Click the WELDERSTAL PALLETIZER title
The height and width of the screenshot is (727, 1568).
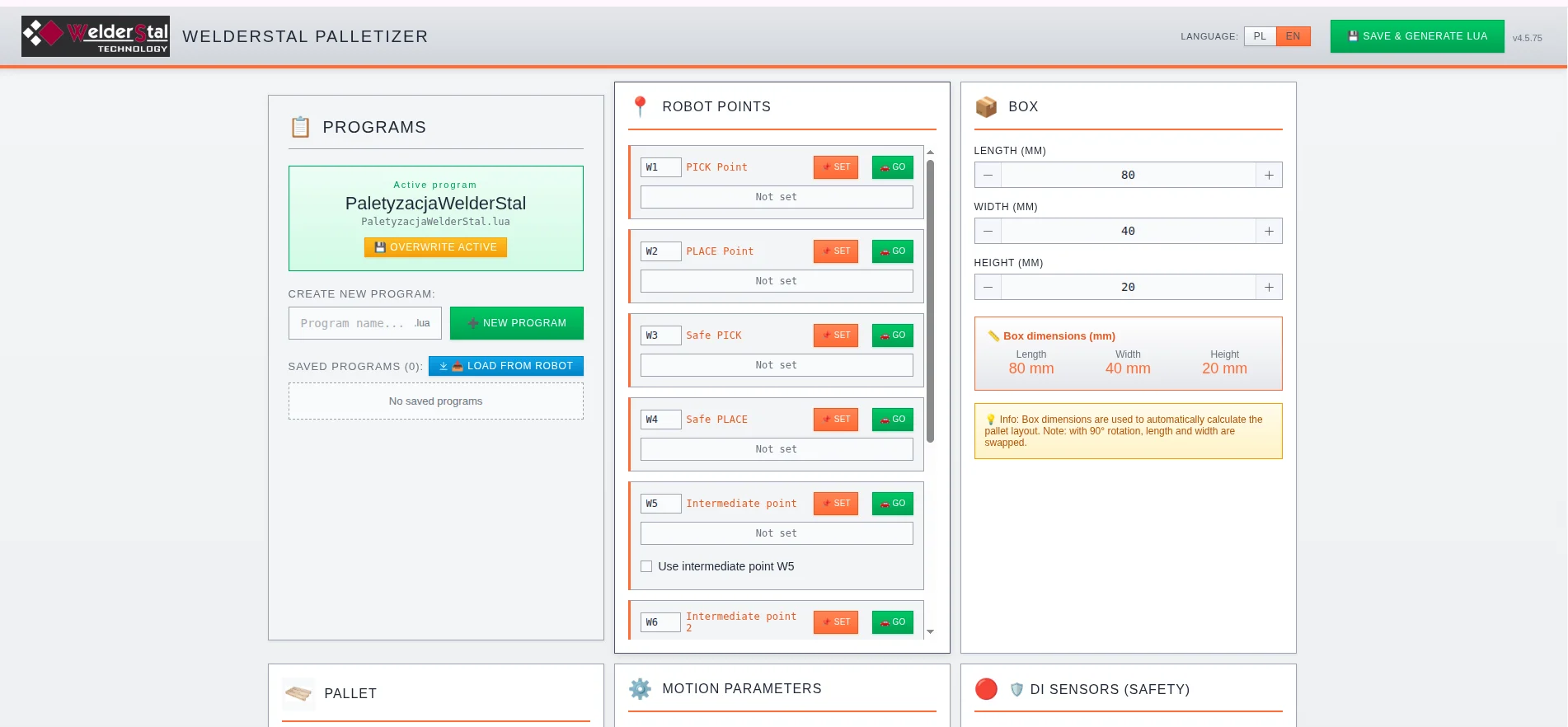point(305,36)
